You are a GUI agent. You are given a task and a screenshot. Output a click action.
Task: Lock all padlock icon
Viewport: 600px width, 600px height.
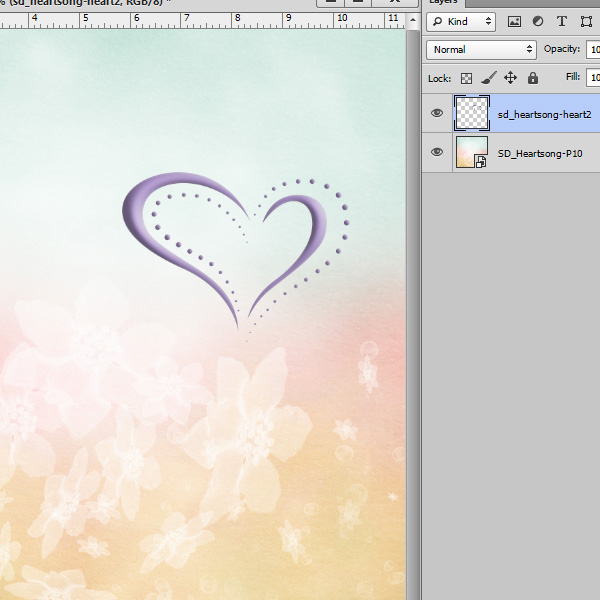coord(533,78)
